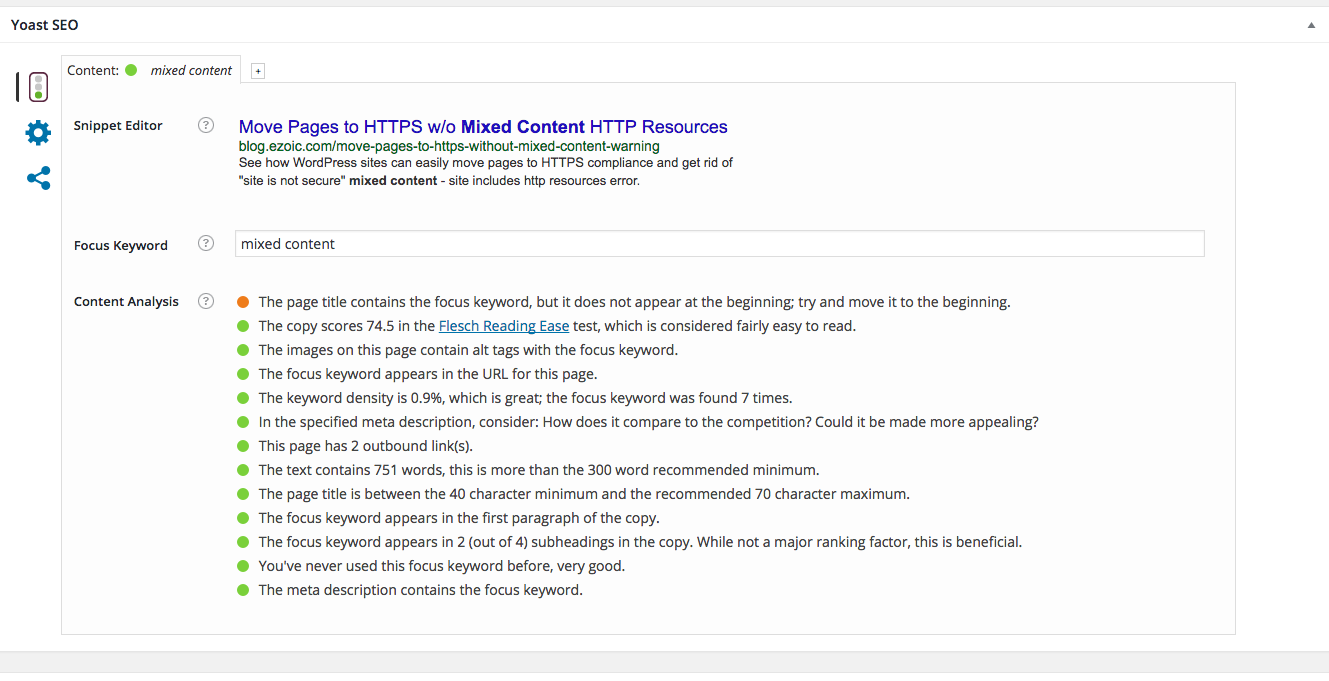This screenshot has height=681, width=1329.
Task: Add a new keyword tab with plus icon
Action: pos(258,71)
